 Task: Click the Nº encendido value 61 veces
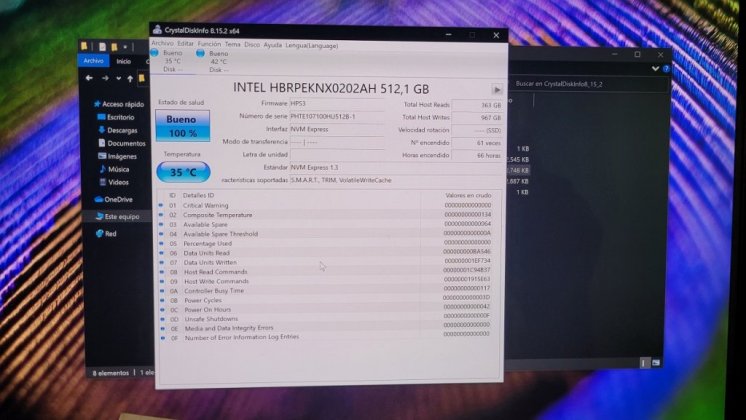point(477,142)
